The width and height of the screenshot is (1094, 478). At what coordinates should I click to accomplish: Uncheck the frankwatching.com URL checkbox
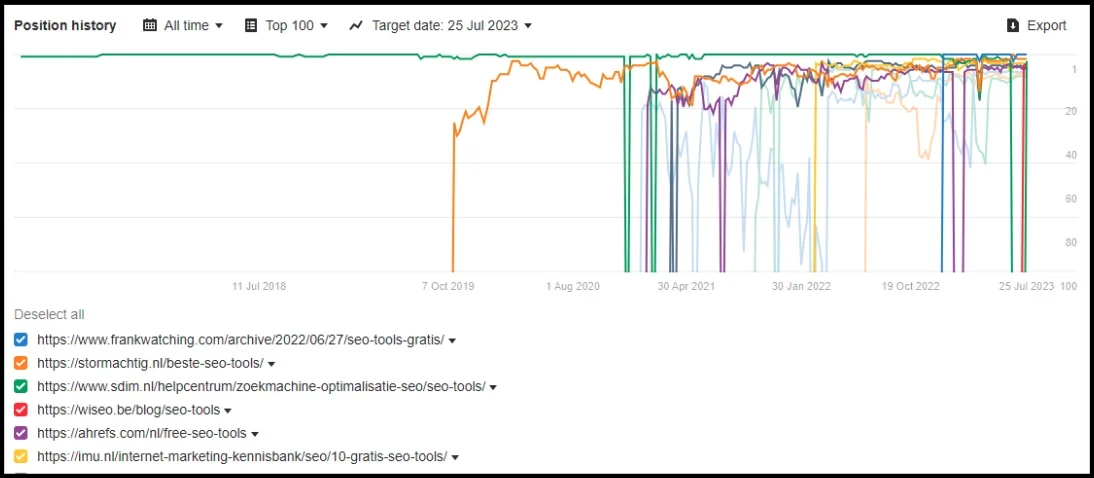(21, 340)
